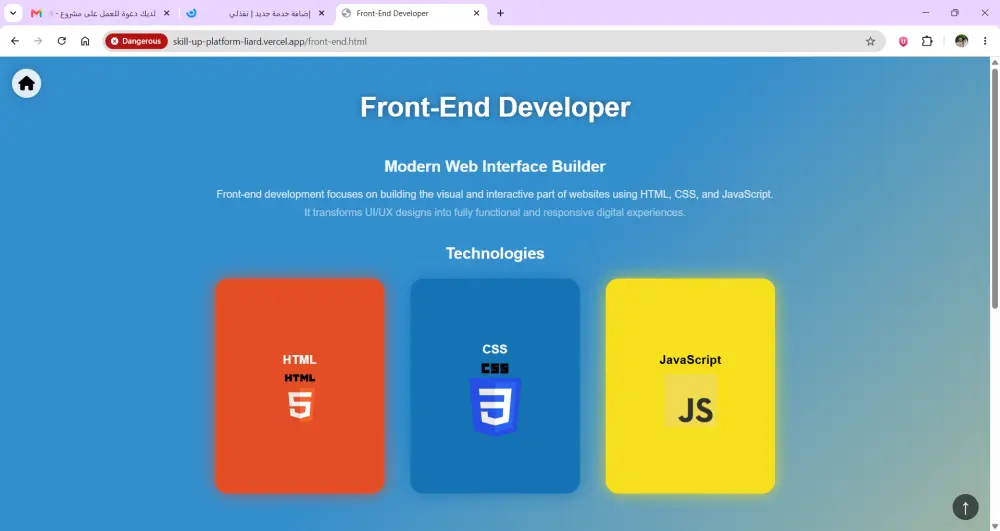Close the Front-End Developer tab
This screenshot has height=531, width=1000.
[476, 13]
